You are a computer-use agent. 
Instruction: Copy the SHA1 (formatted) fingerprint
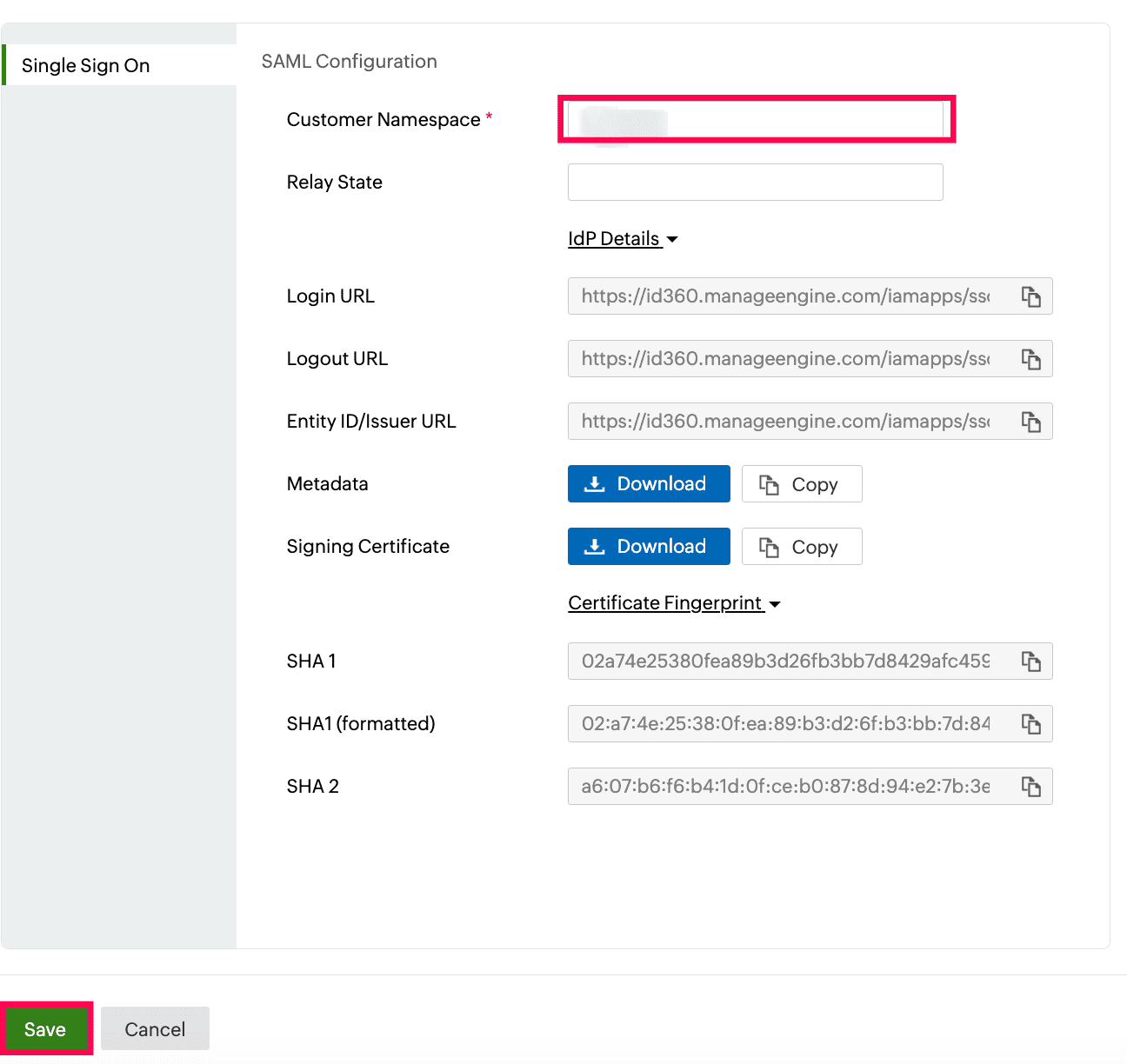[1031, 724]
